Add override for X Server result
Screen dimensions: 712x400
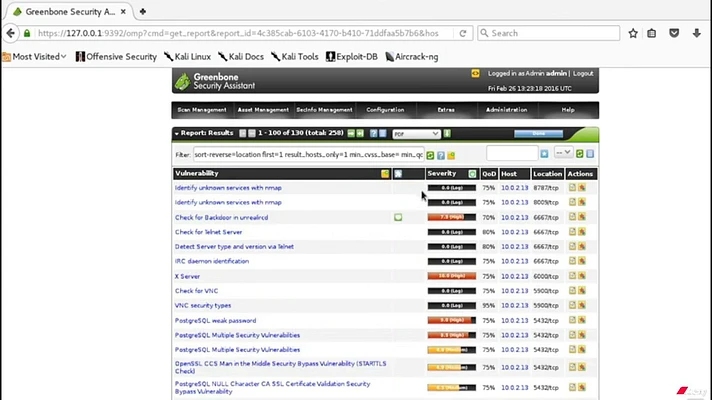pyautogui.click(x=582, y=276)
